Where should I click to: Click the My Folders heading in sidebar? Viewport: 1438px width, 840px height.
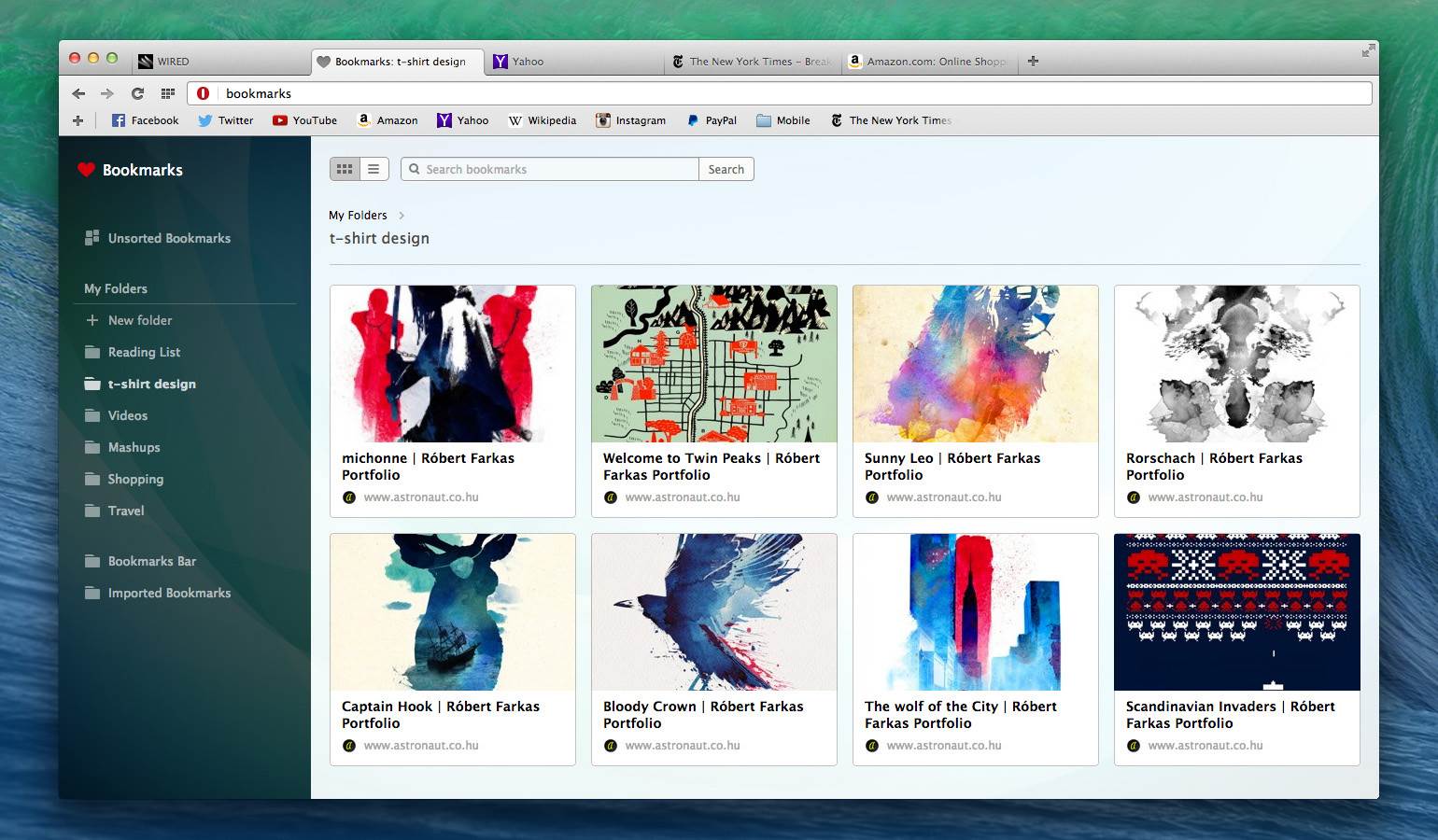[116, 288]
